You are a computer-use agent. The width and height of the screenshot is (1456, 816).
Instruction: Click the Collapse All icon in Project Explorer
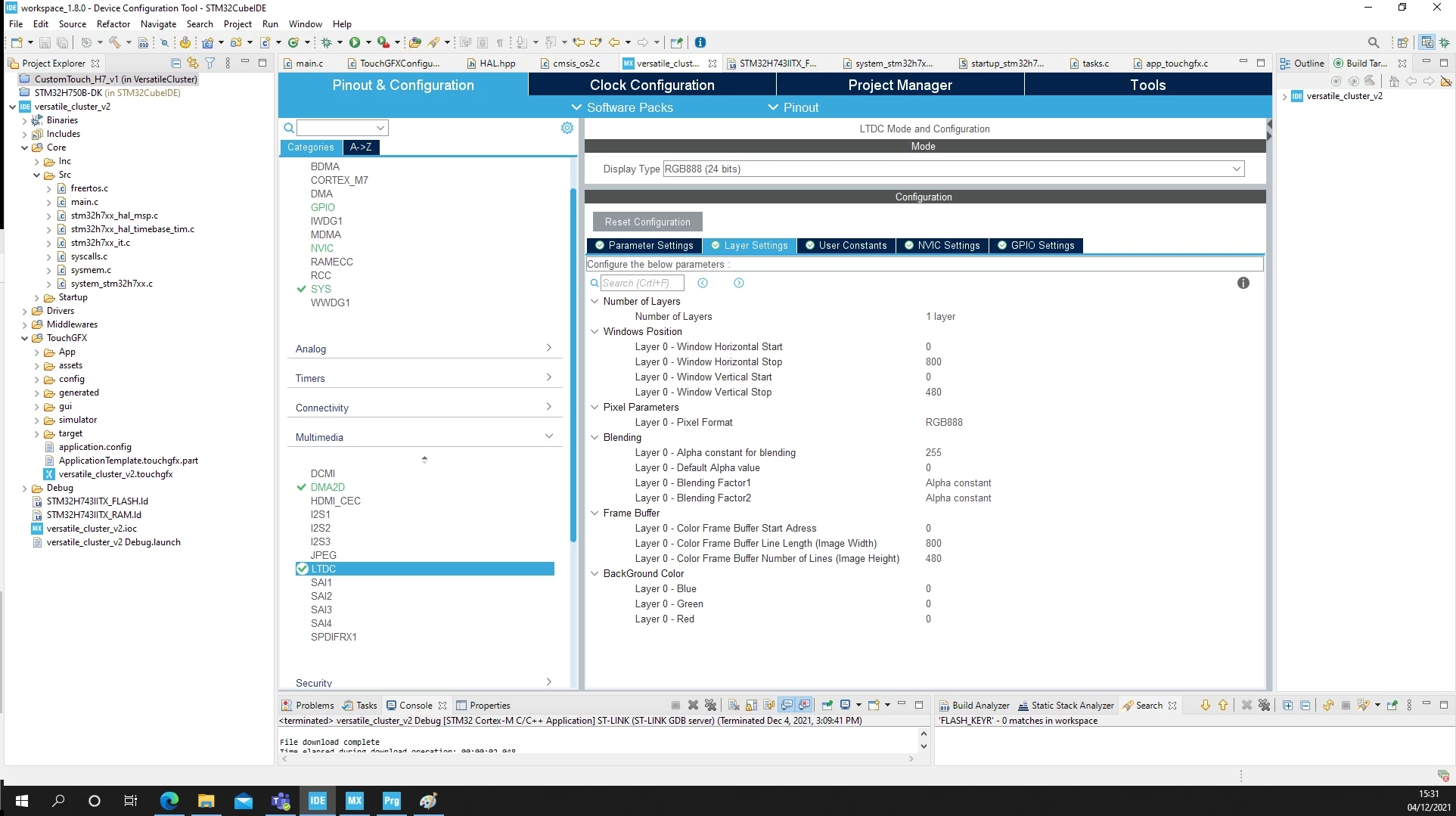[175, 63]
